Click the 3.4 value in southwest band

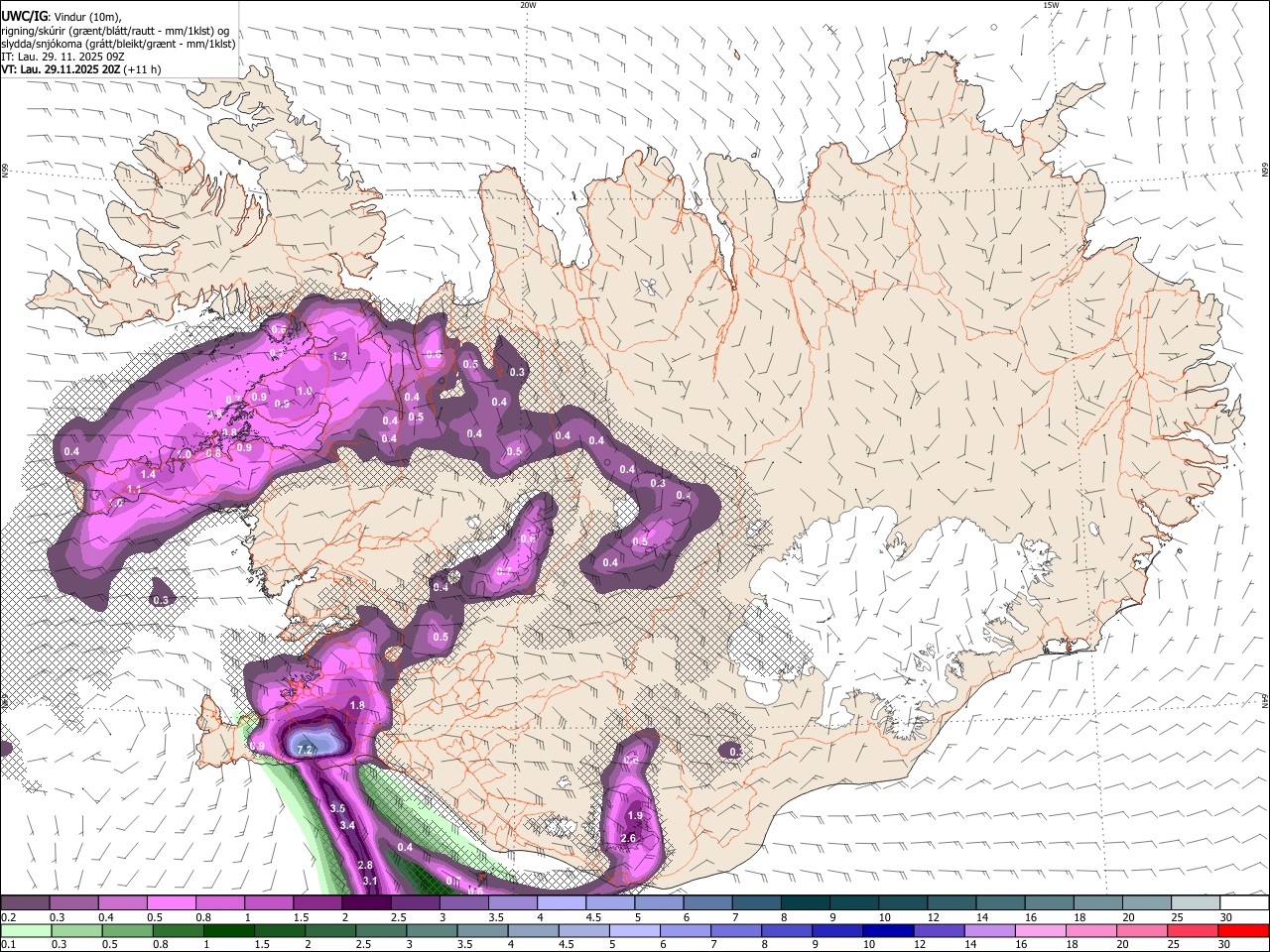347,825
